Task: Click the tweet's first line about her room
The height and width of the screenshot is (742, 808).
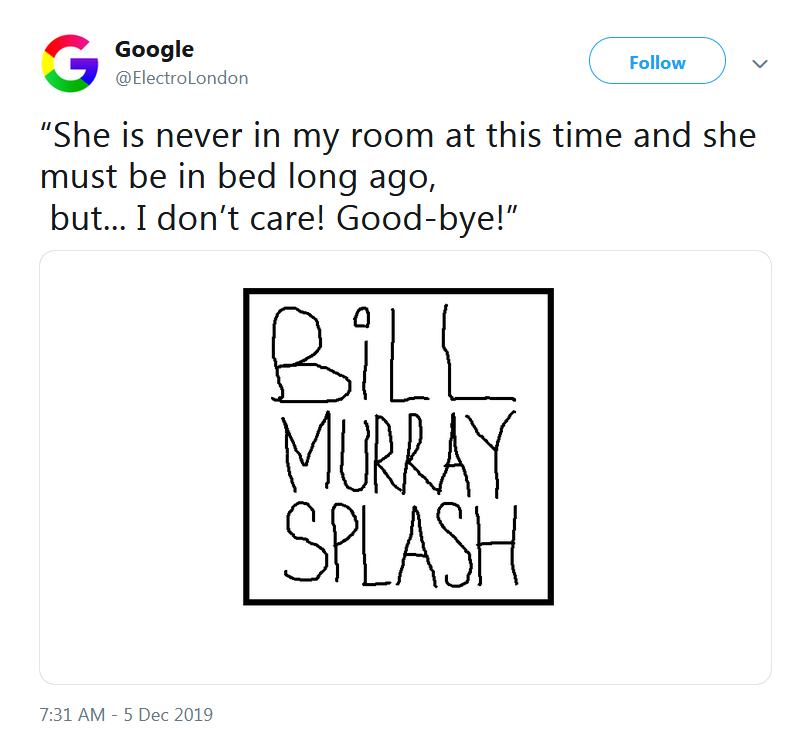Action: click(398, 135)
